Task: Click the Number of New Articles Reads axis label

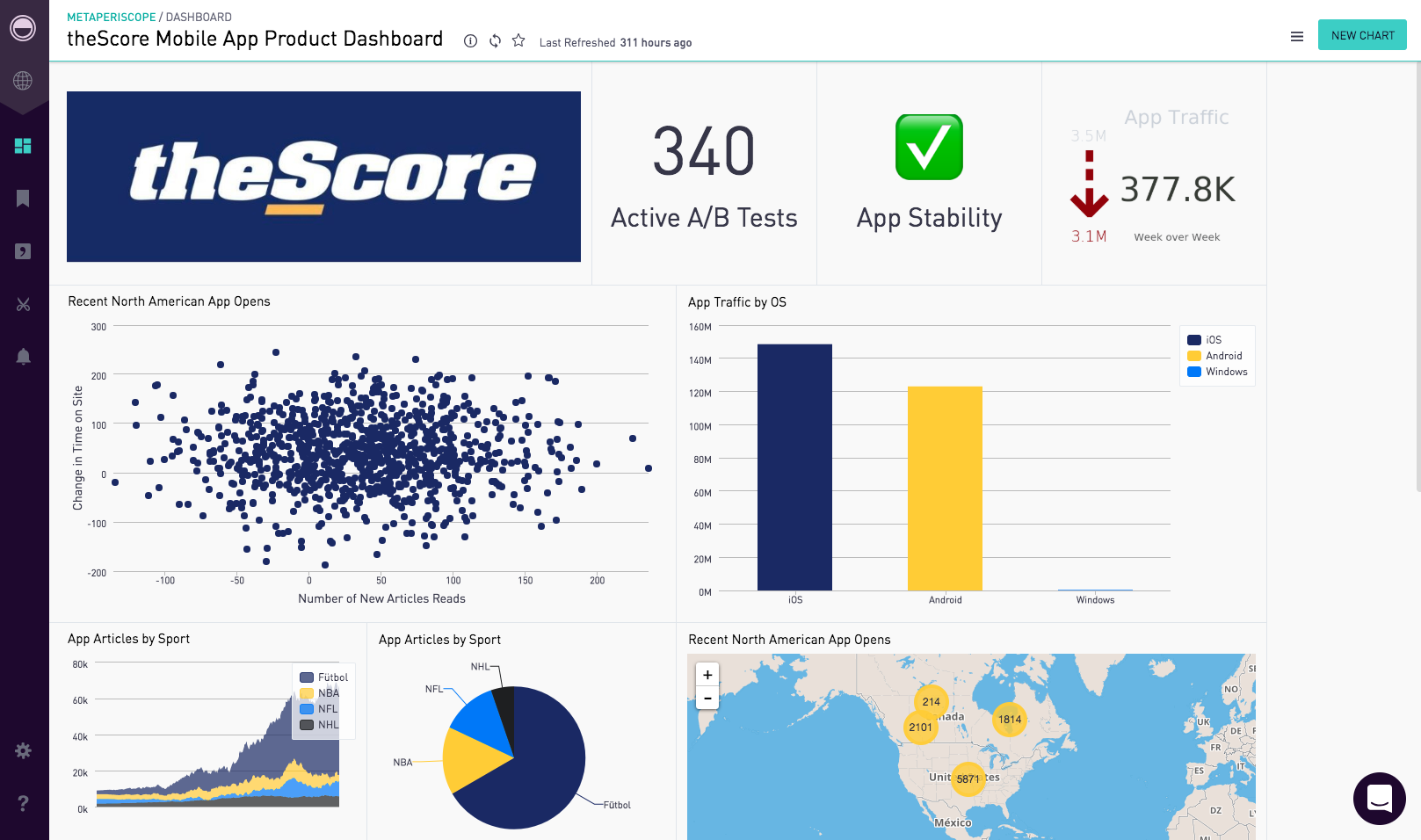Action: point(381,598)
